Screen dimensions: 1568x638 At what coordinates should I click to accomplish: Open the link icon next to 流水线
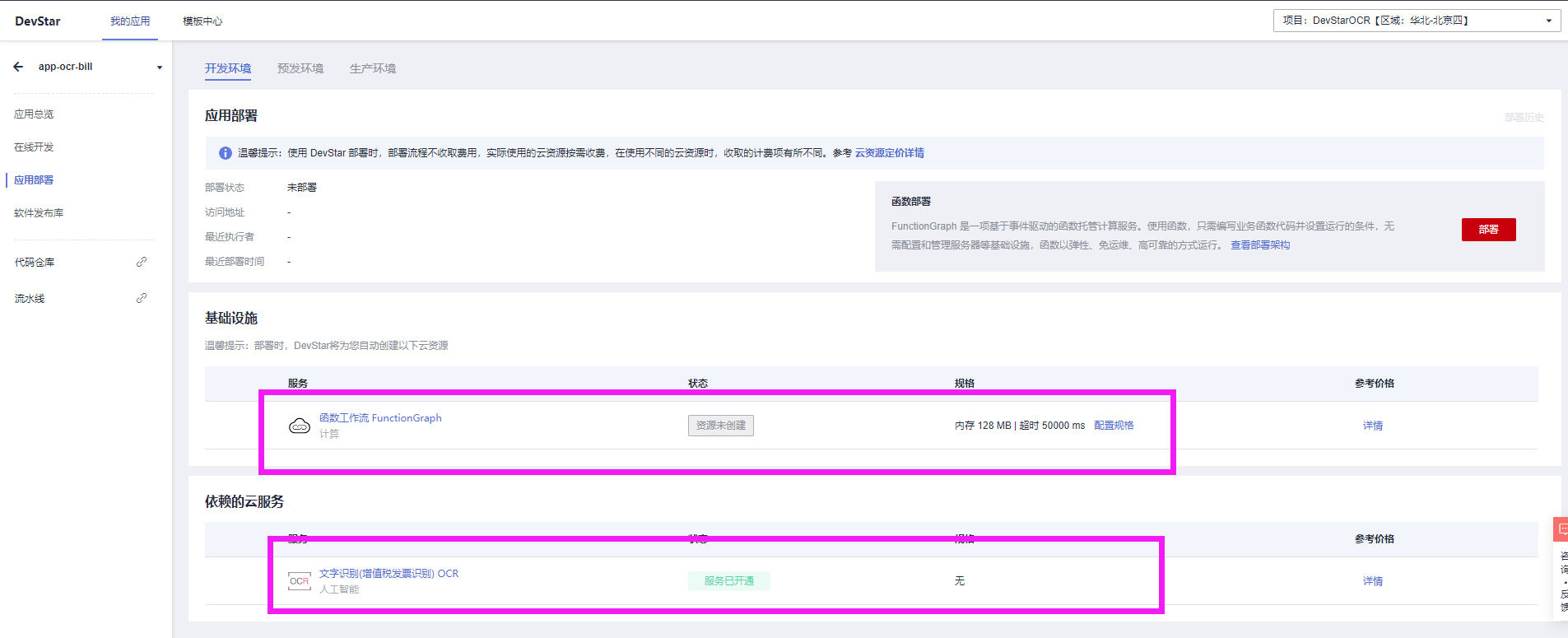[142, 298]
